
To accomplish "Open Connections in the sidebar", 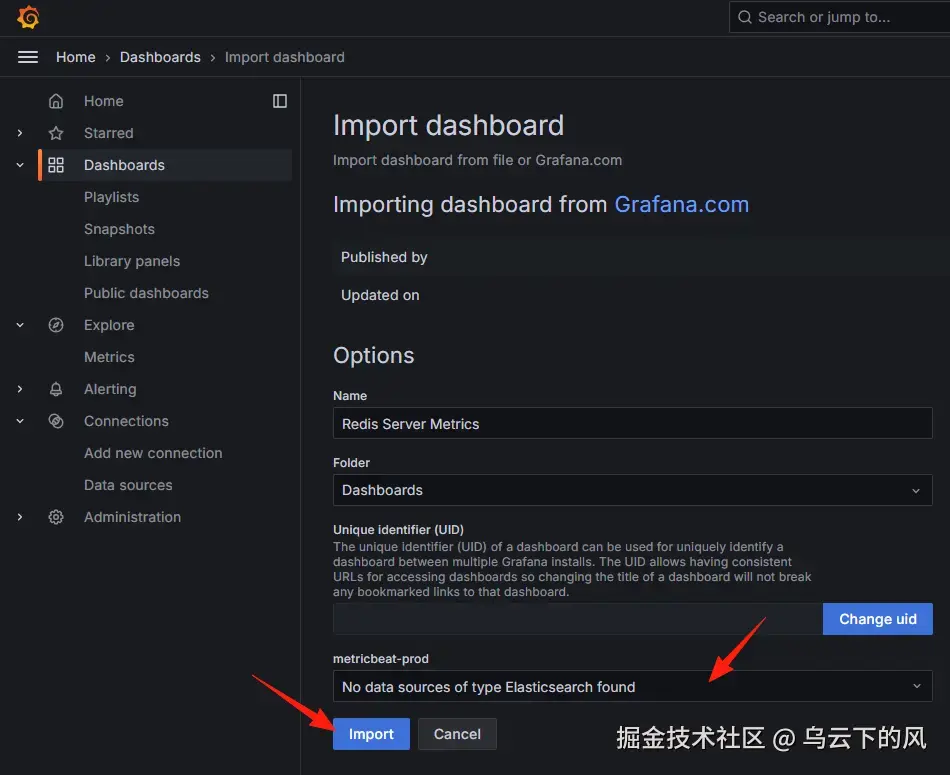I will point(126,421).
